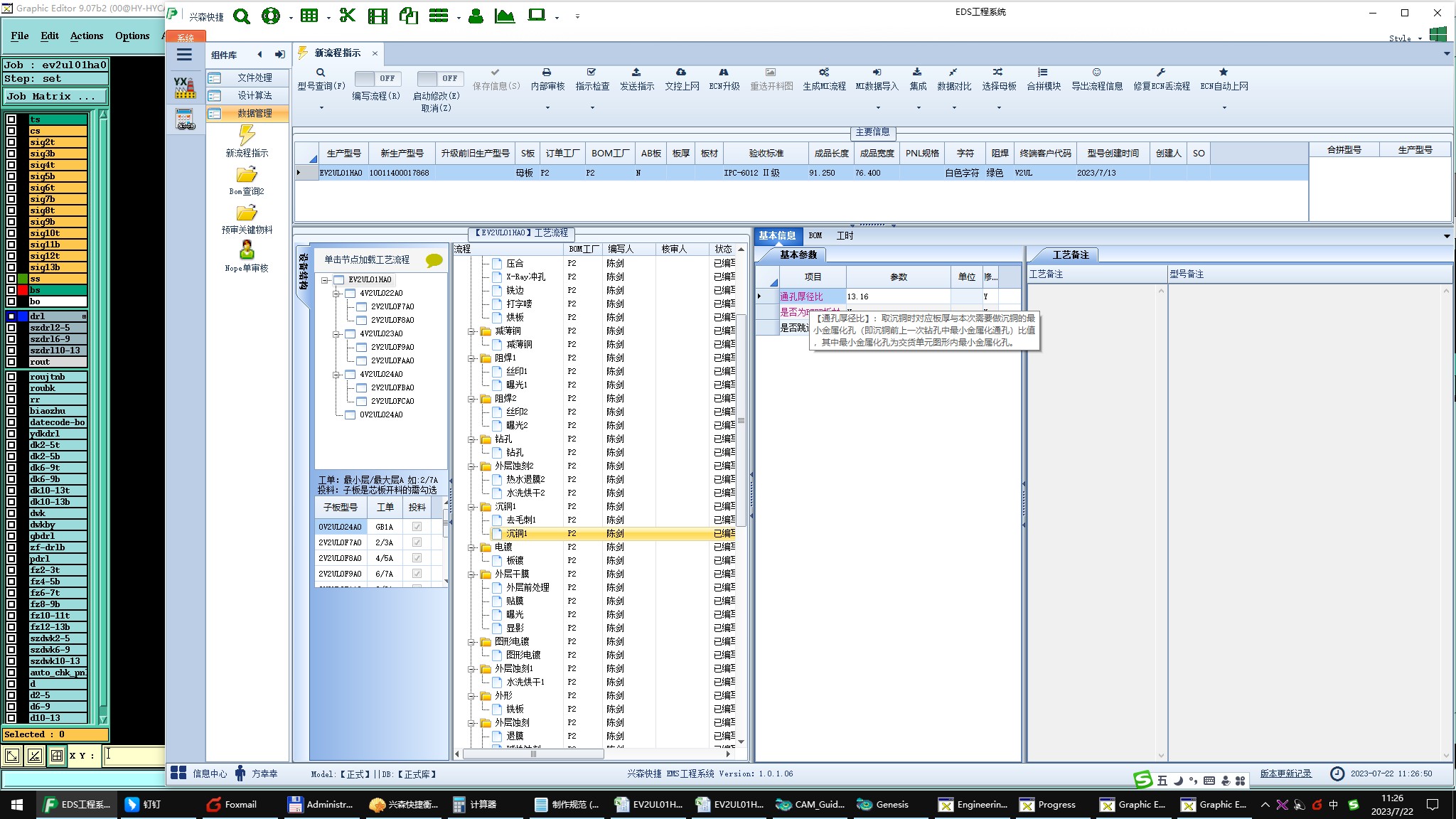Image resolution: width=1456 pixels, height=819 pixels.
Task: Collapse the 阻焊1 folder in the process tree
Action: (x=471, y=358)
